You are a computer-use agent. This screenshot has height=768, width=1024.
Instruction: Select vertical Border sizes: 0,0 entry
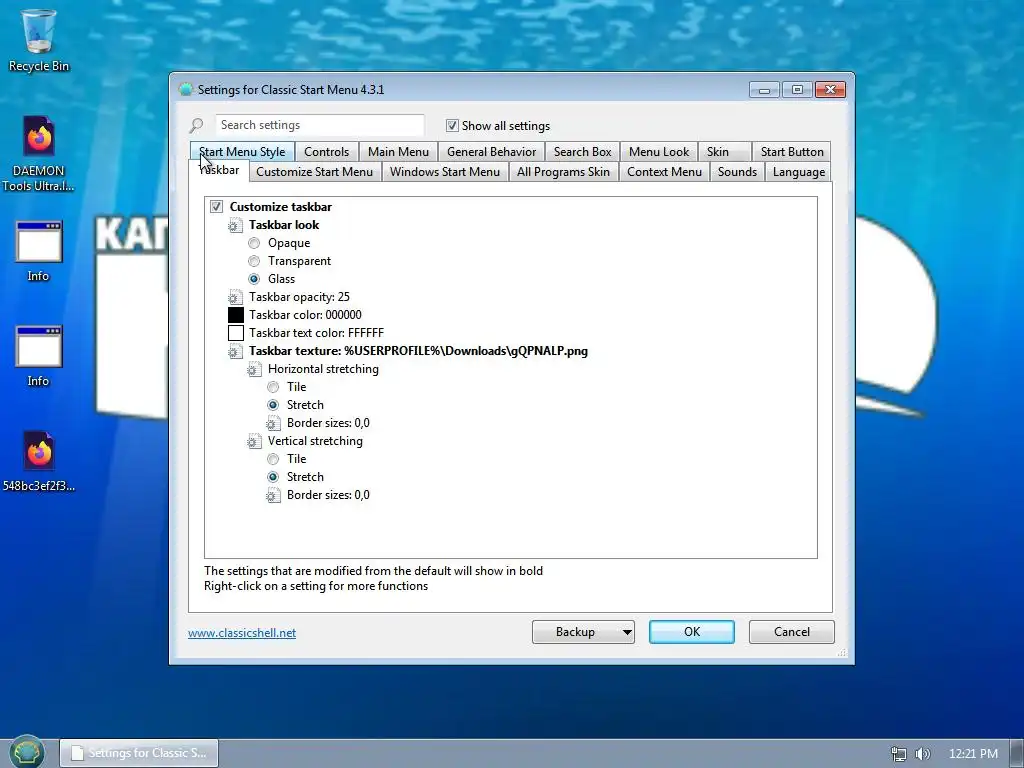328,496
